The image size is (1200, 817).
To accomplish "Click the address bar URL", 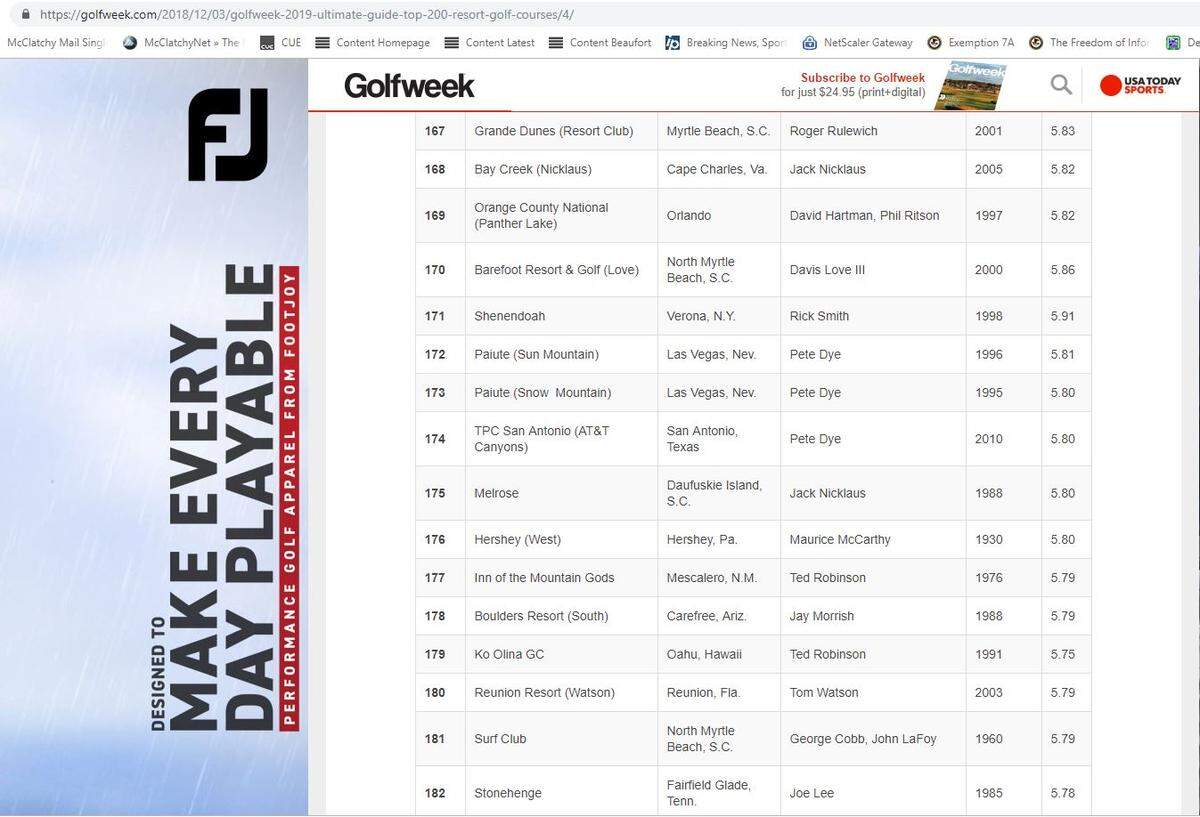I will click(x=306, y=15).
